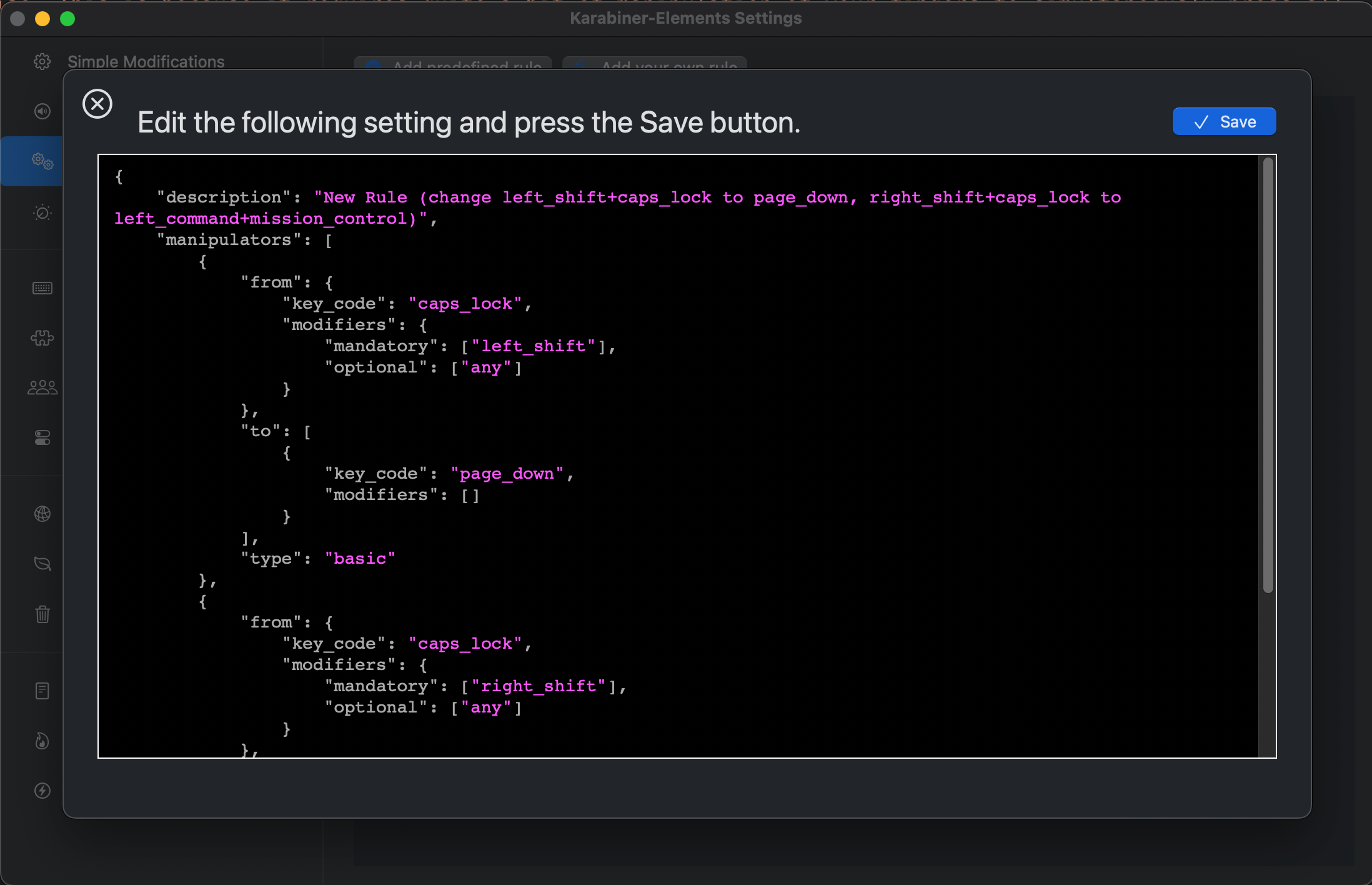Select Complex Modifications gears icon in sidebar

[42, 161]
